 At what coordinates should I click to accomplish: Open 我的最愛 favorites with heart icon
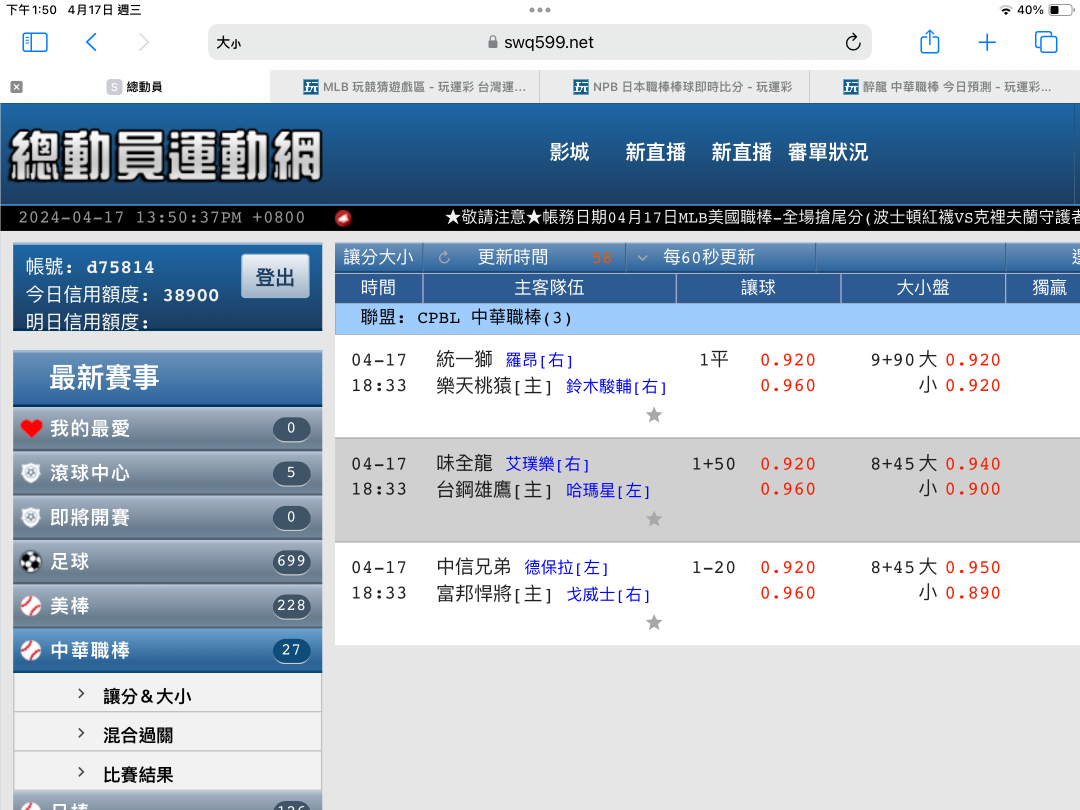point(31,428)
